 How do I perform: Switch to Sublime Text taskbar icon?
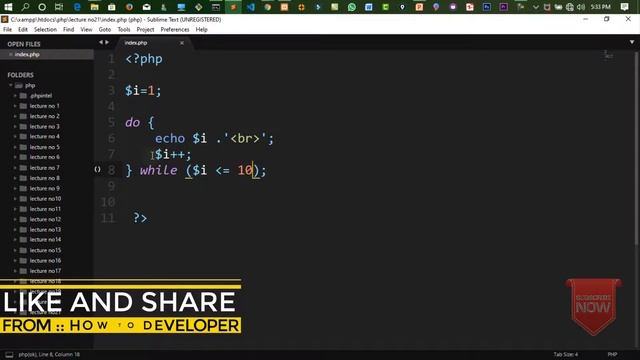233,7
